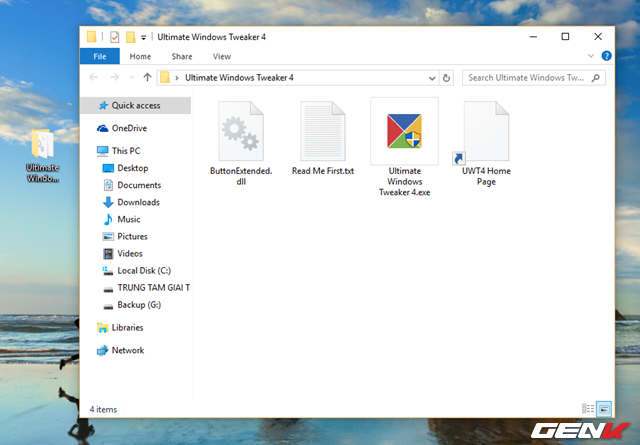This screenshot has width=640, height=445.
Task: Click the Properties quick access toolbar icon
Action: coord(115,37)
